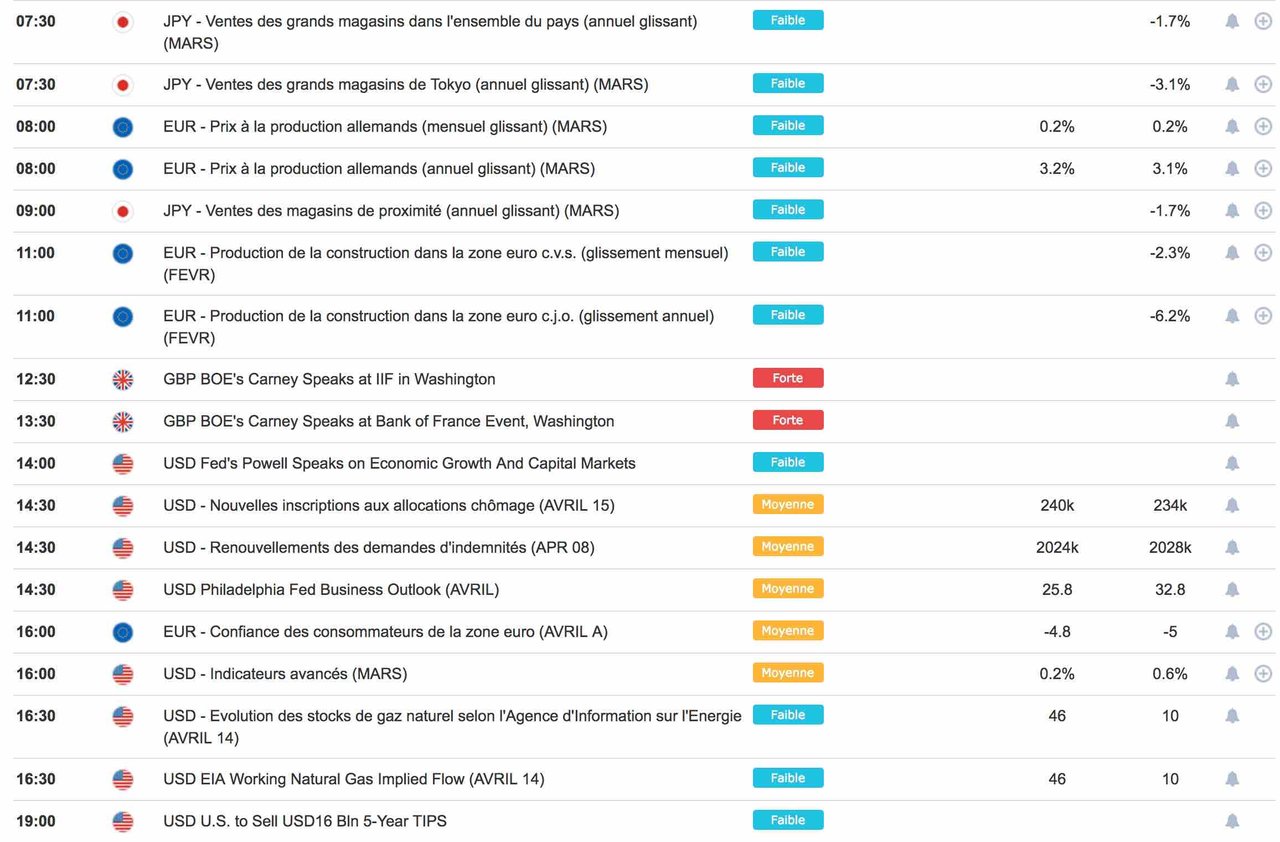Click Faible badge on 5-Year TIPS row
This screenshot has height=842, width=1280.
pyautogui.click(x=788, y=821)
